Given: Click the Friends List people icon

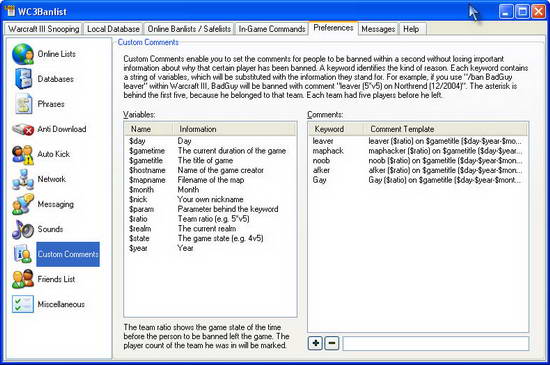Looking at the screenshot, I should click(x=23, y=279).
